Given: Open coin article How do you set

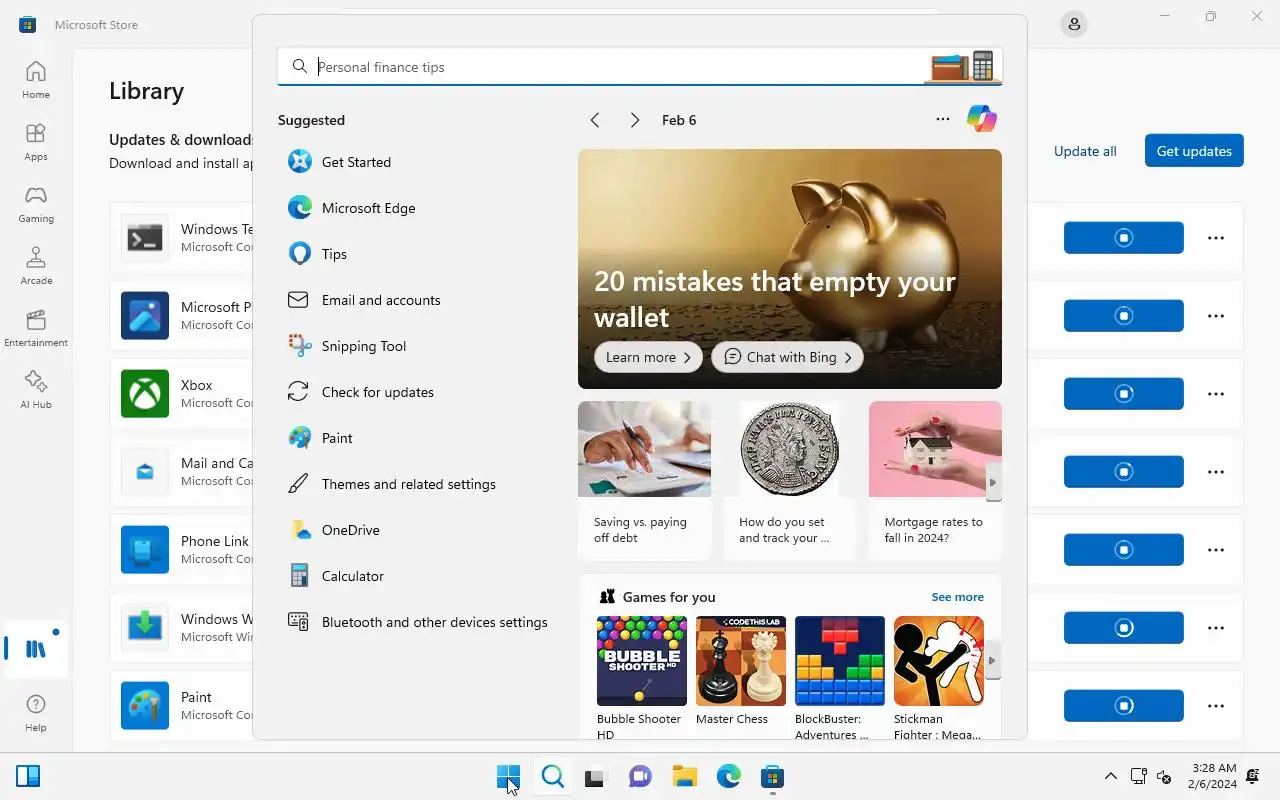Looking at the screenshot, I should (x=789, y=480).
